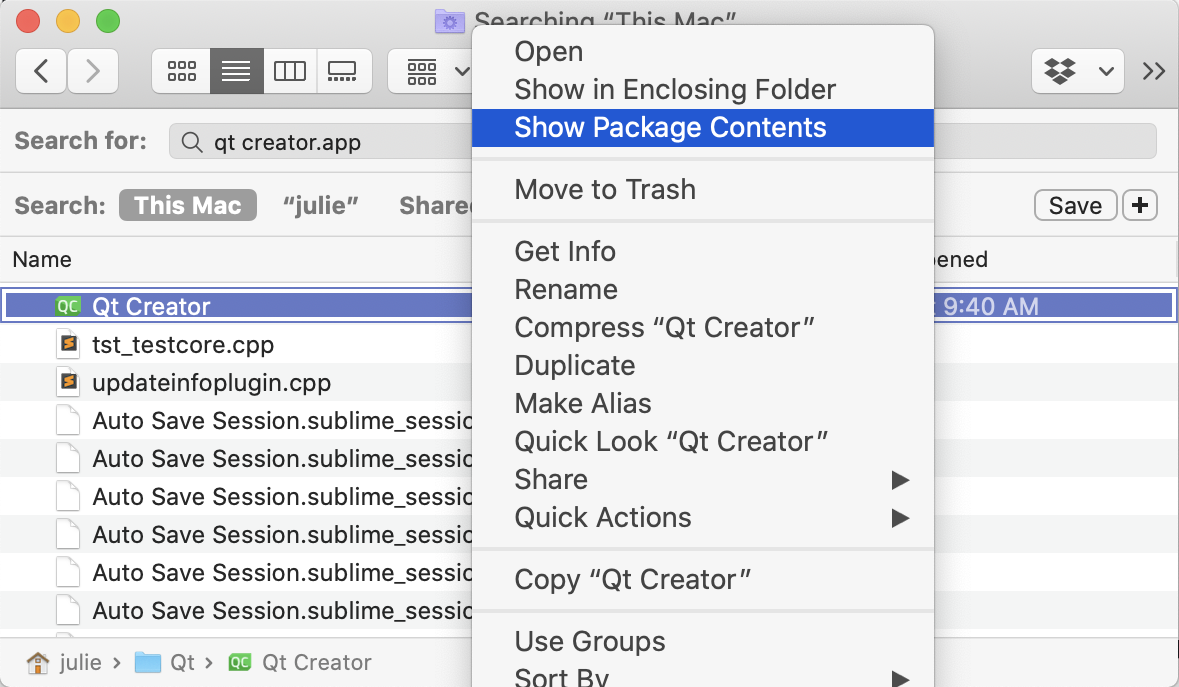Open the Dropbox toolbar dropdown chevron
The width and height of the screenshot is (1179, 687).
1106,71
